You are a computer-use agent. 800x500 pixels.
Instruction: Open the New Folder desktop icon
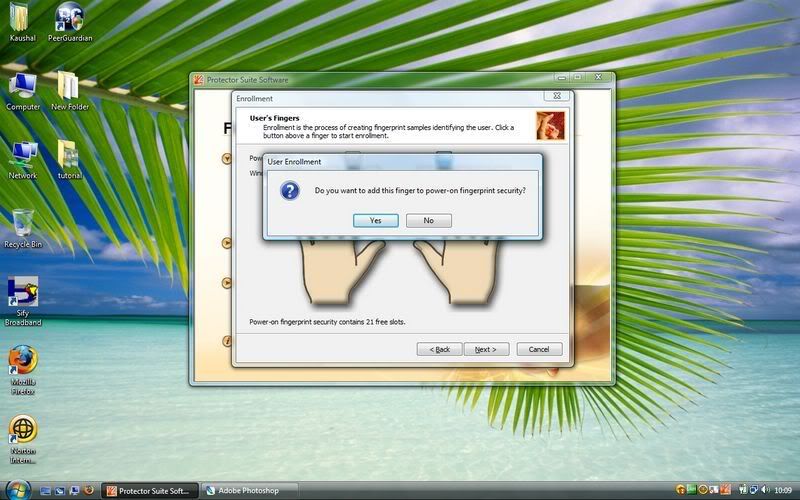[70, 92]
